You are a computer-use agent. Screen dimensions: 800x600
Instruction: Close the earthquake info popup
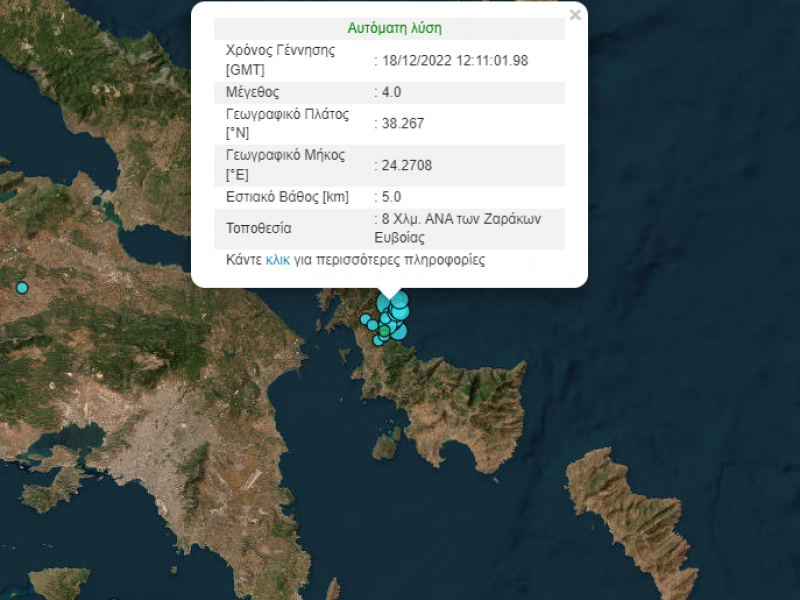[575, 15]
